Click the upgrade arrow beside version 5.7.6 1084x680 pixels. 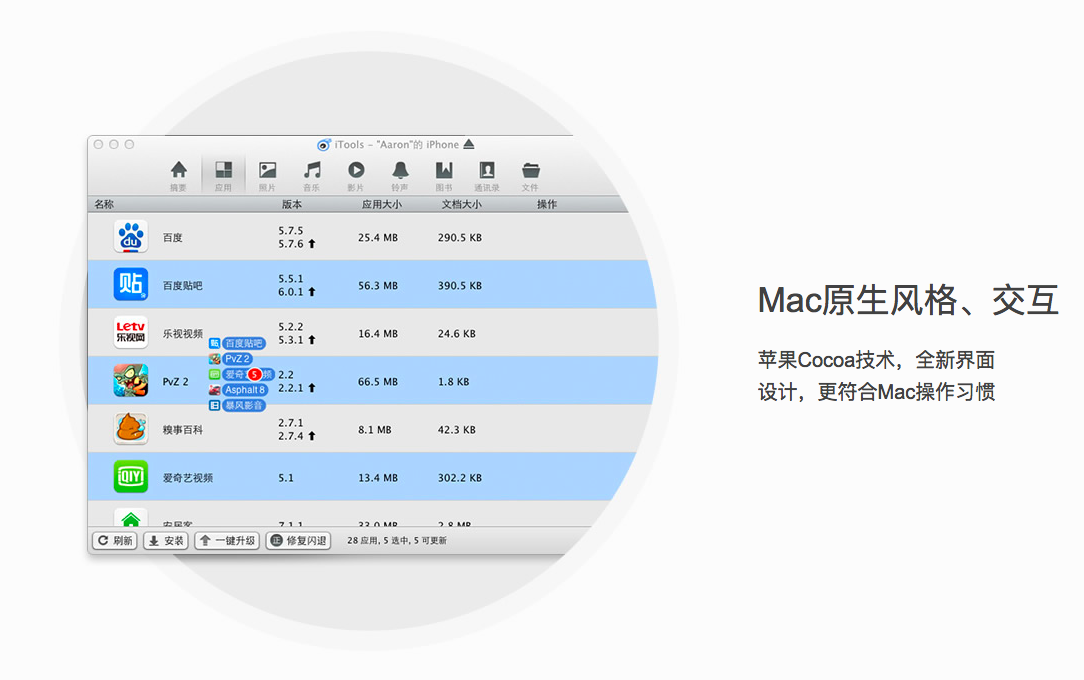click(312, 244)
